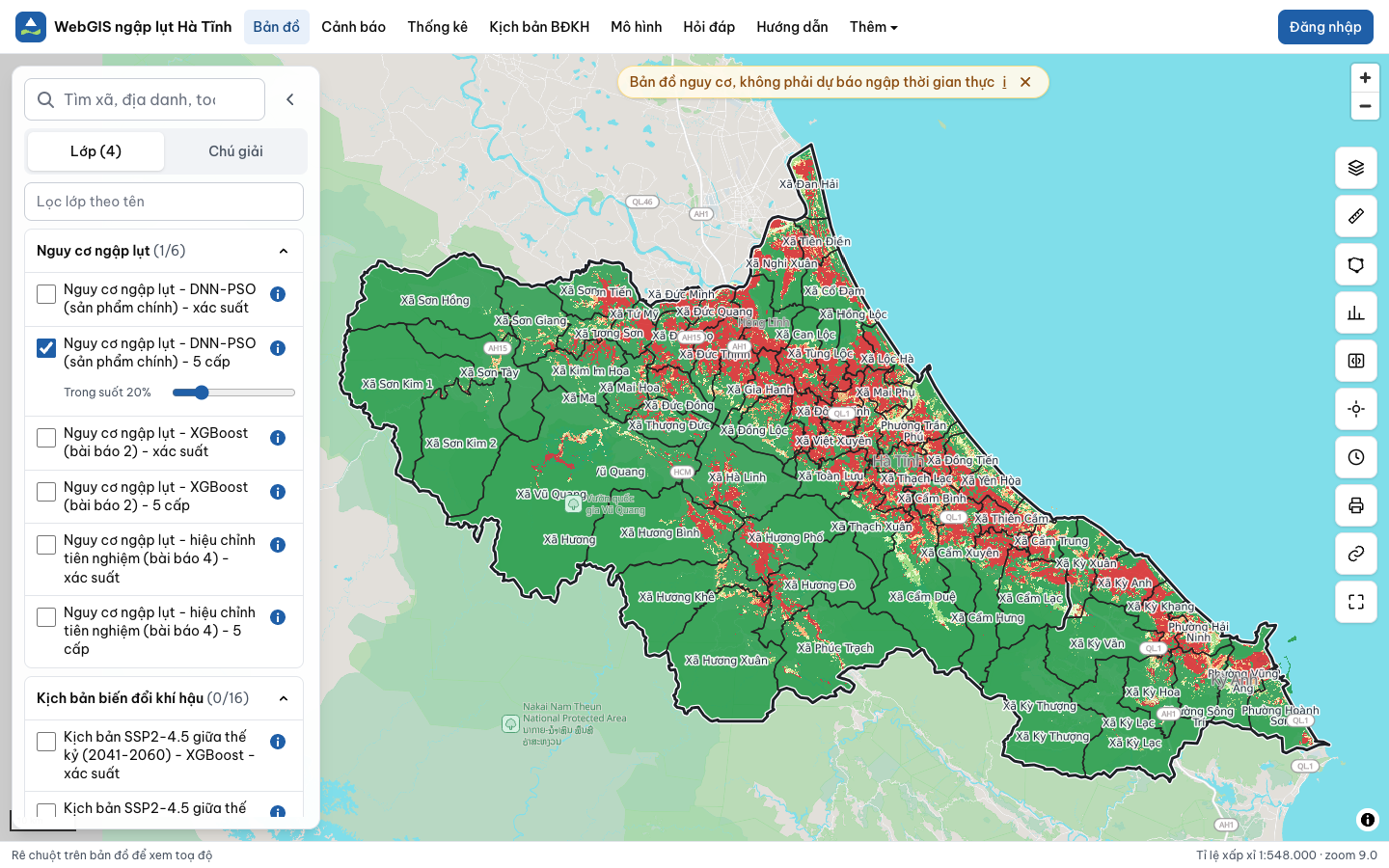Enable XGBoost xác suất layer

[x=46, y=438]
